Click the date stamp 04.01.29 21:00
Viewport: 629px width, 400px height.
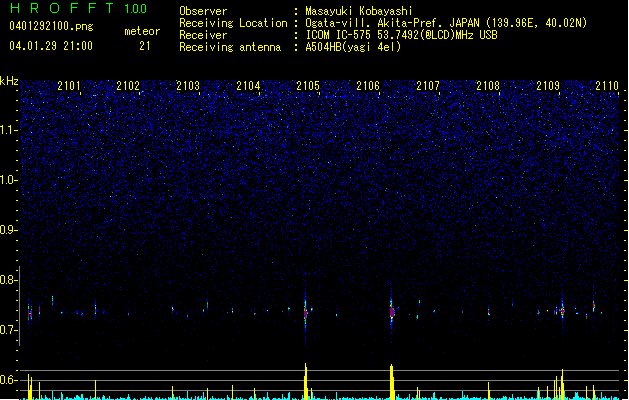[x=51, y=46]
